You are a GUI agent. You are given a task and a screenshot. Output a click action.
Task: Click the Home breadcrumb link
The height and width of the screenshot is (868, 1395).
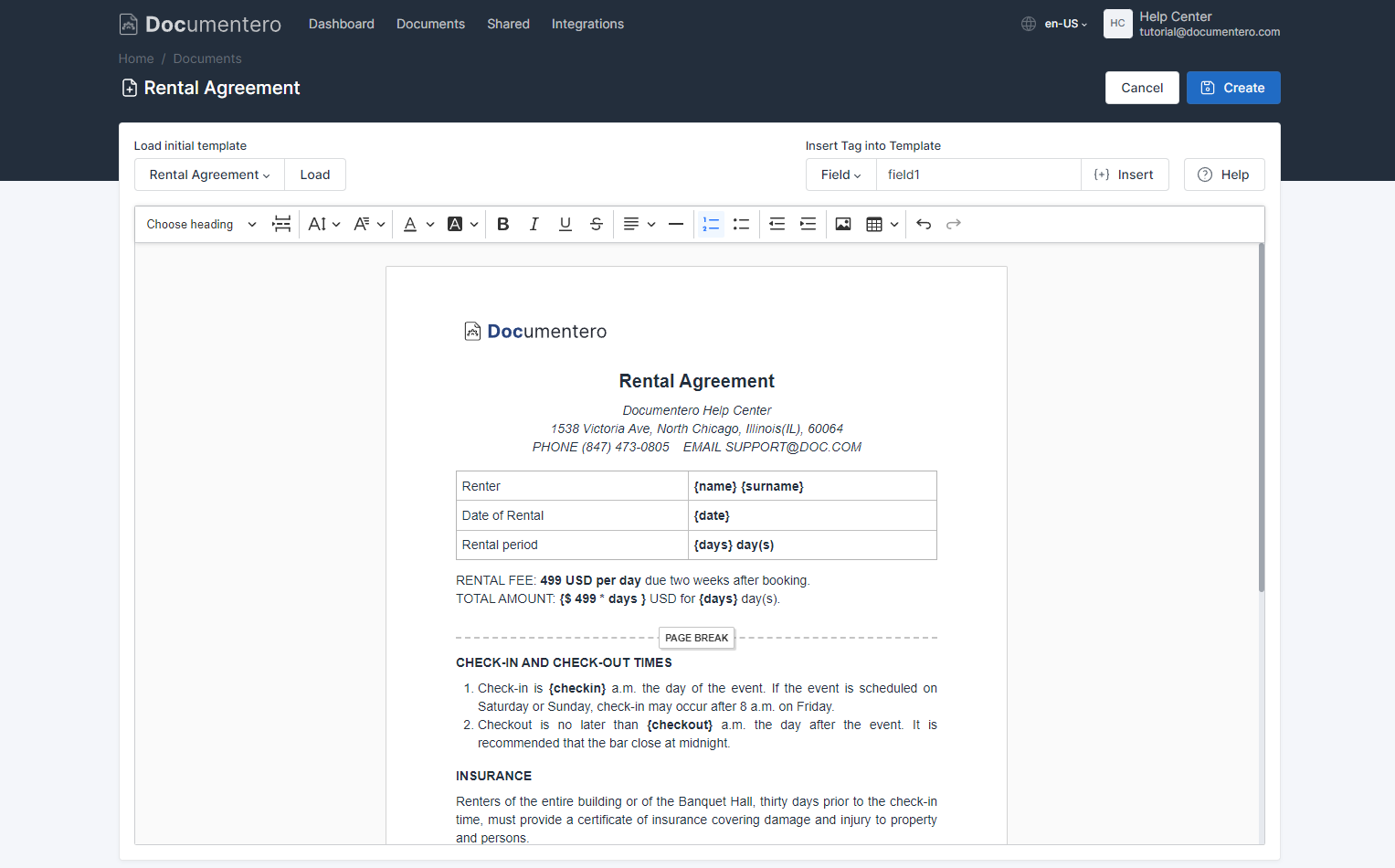[136, 58]
